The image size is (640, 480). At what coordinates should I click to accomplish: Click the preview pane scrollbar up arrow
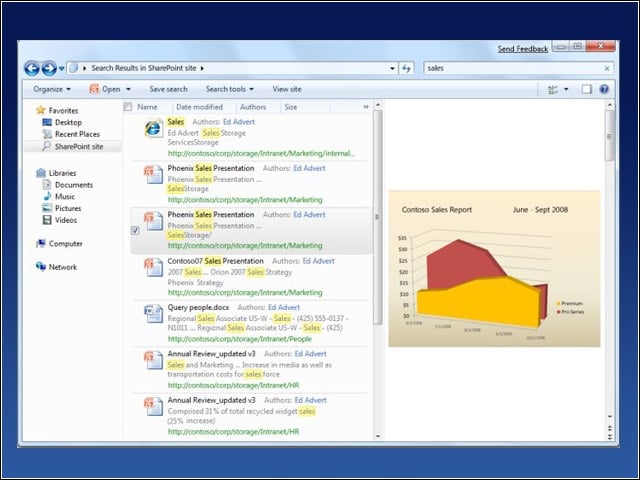[610, 105]
